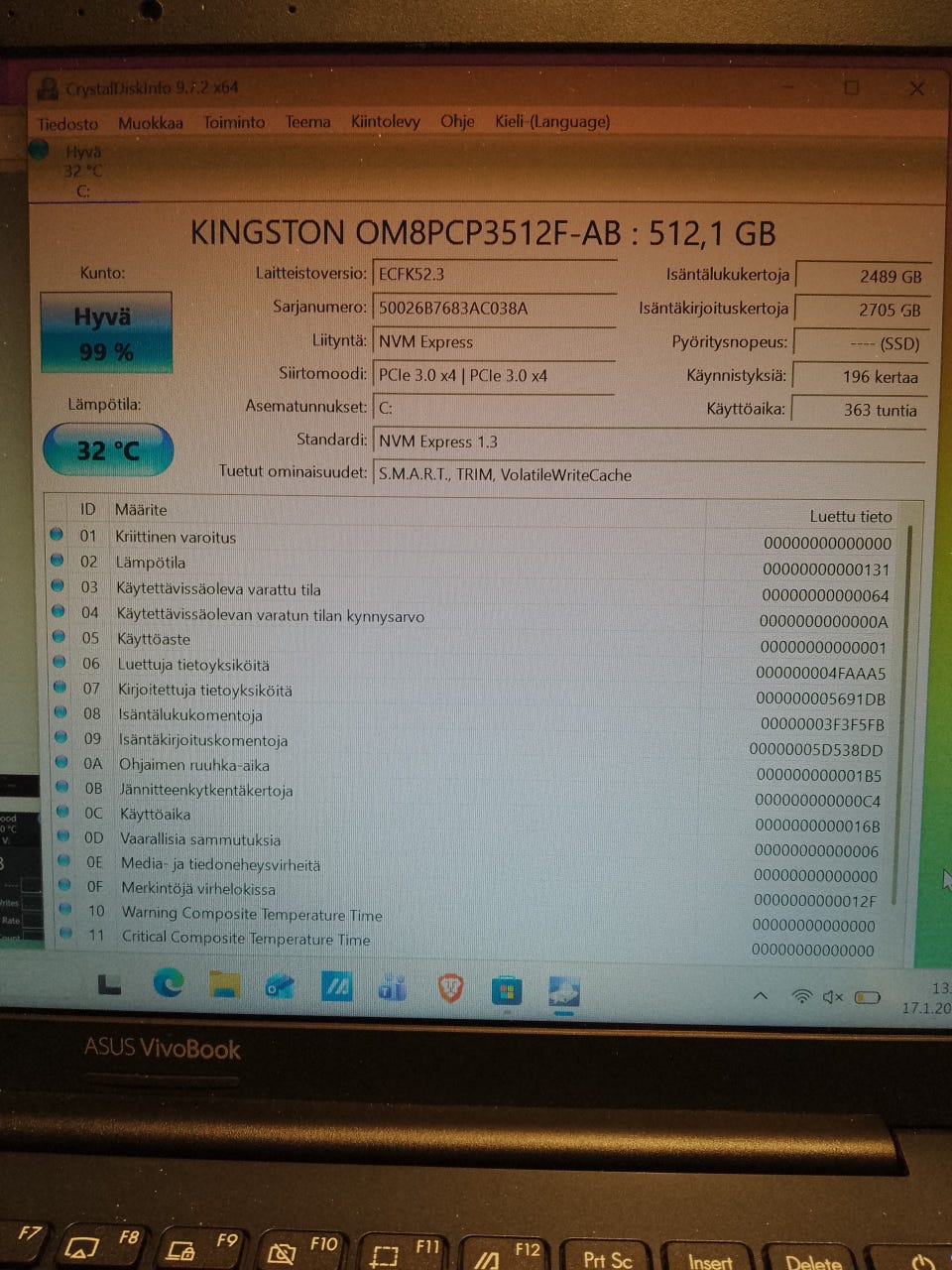Open File Explorer from the taskbar
The width and height of the screenshot is (952, 1270).
tap(225, 984)
